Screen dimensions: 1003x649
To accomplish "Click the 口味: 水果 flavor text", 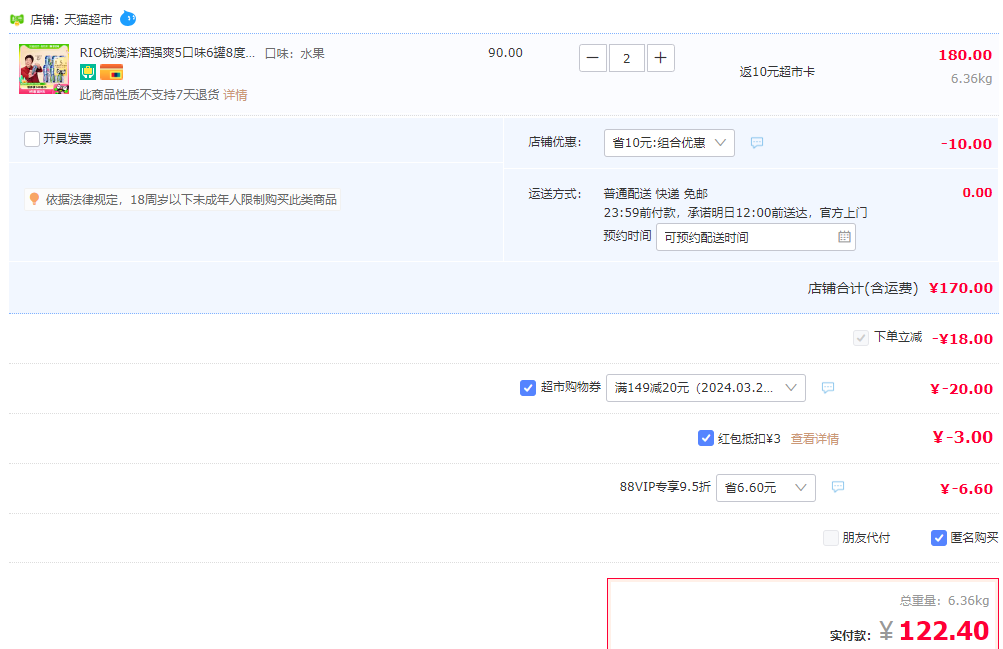I will 295,54.
